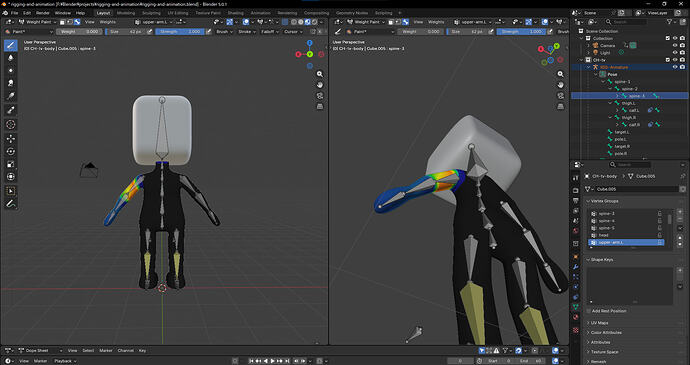
Task: Toggle the lock on spine-3 vertex group
Action: click(660, 214)
